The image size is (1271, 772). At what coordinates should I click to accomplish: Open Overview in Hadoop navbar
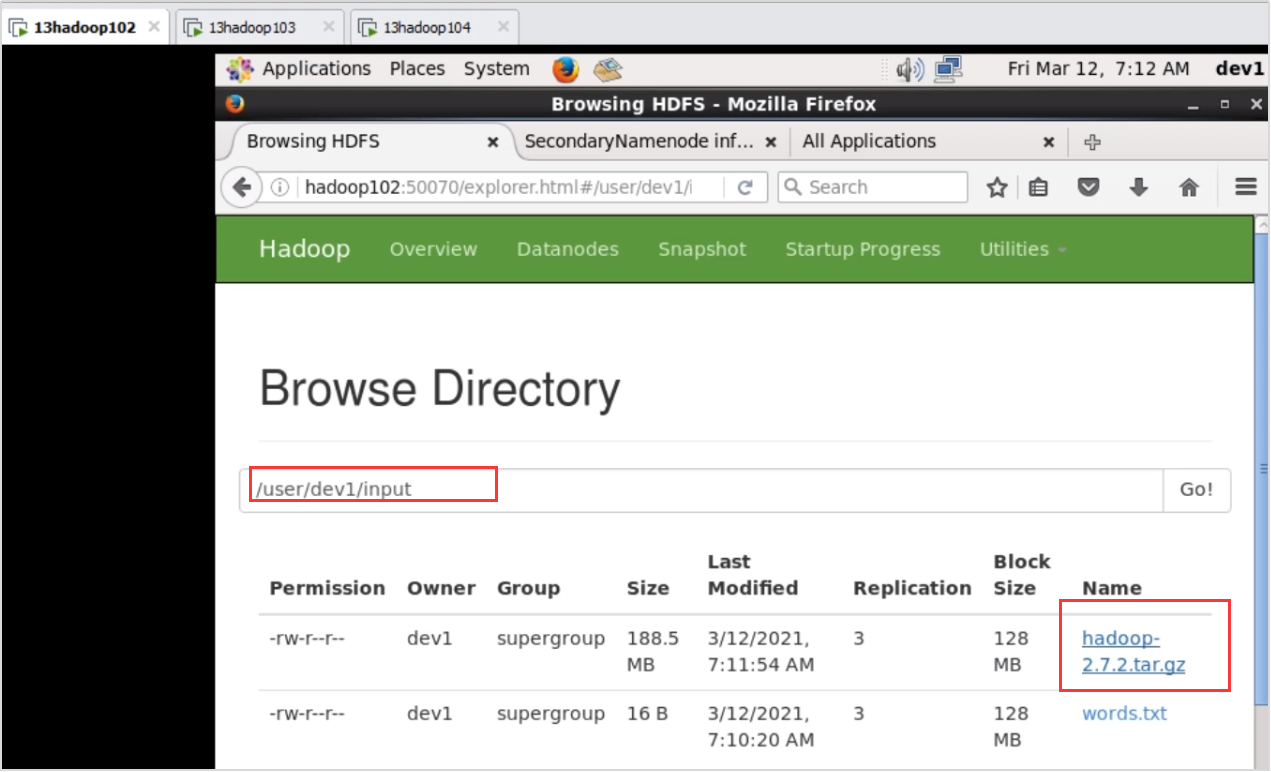[433, 249]
